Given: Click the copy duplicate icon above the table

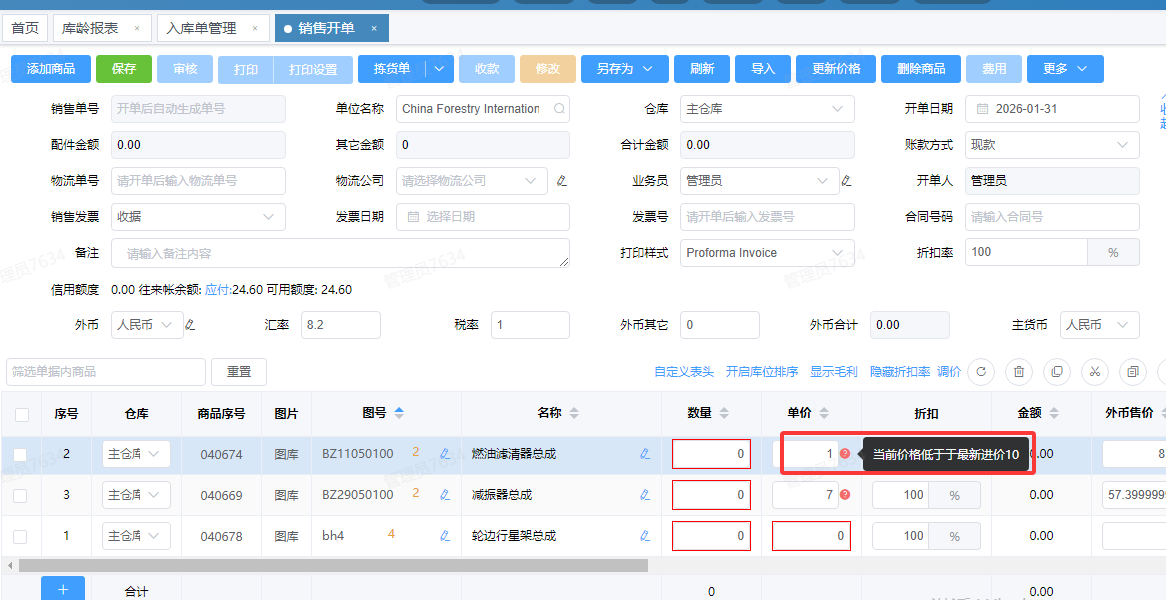Looking at the screenshot, I should (1056, 372).
